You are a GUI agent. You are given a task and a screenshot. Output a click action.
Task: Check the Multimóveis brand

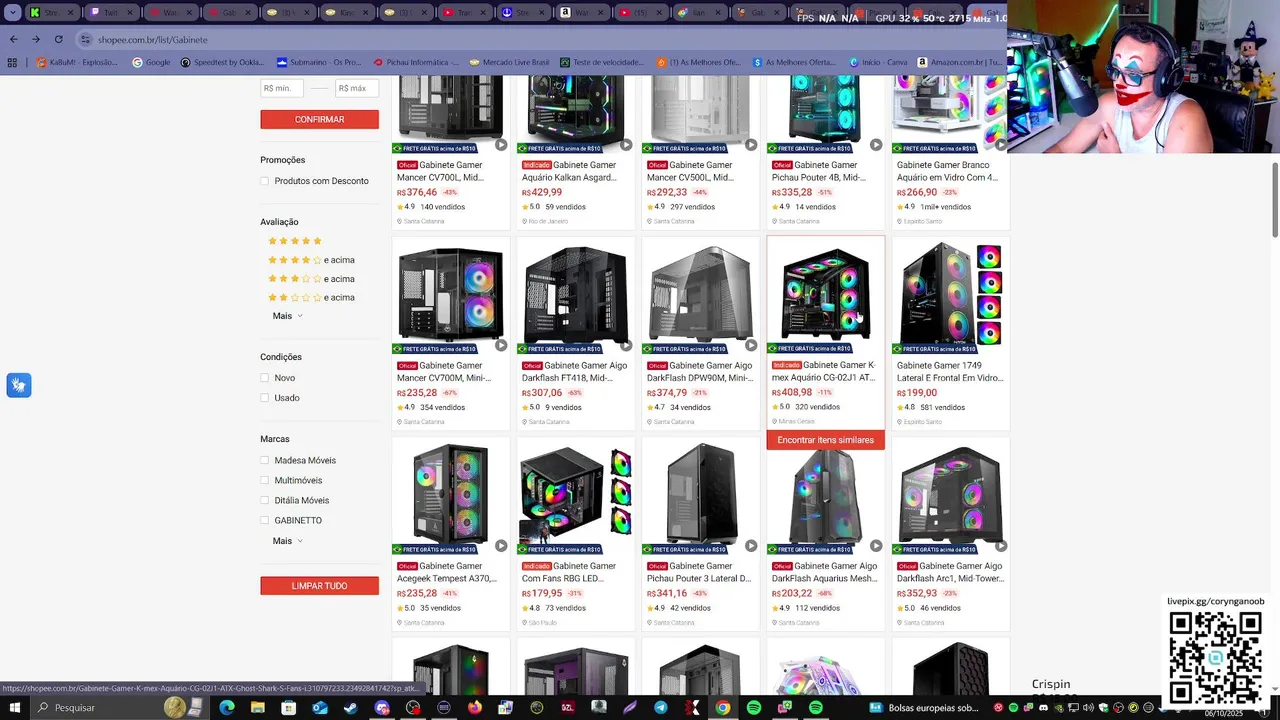pos(264,480)
